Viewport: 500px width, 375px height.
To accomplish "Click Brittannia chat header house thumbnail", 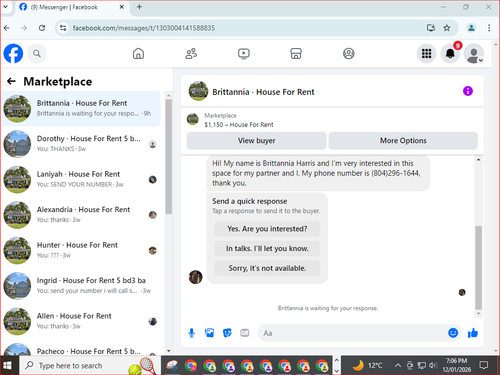I will [198, 91].
